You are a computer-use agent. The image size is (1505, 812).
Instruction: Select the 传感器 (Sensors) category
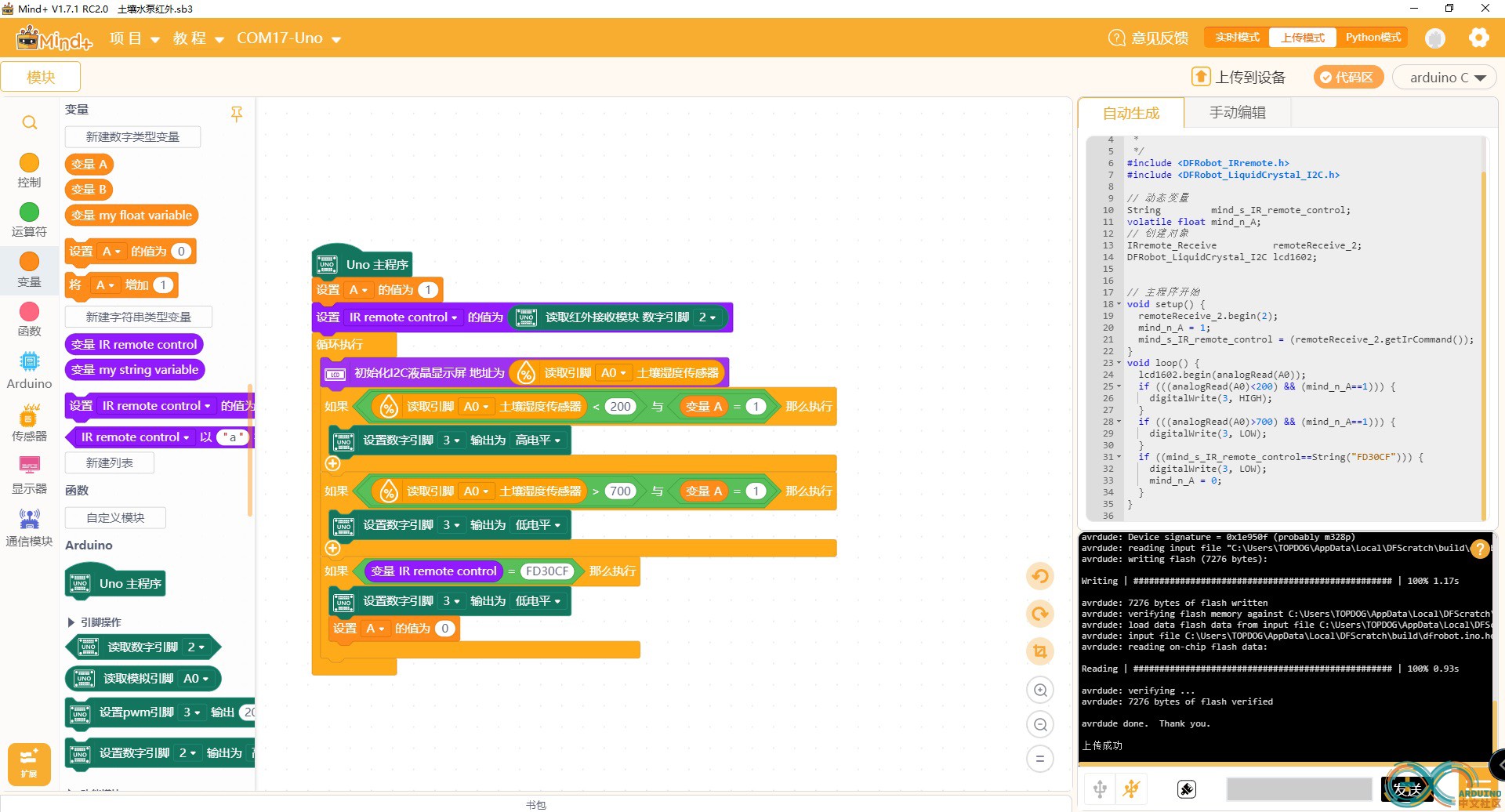point(29,423)
